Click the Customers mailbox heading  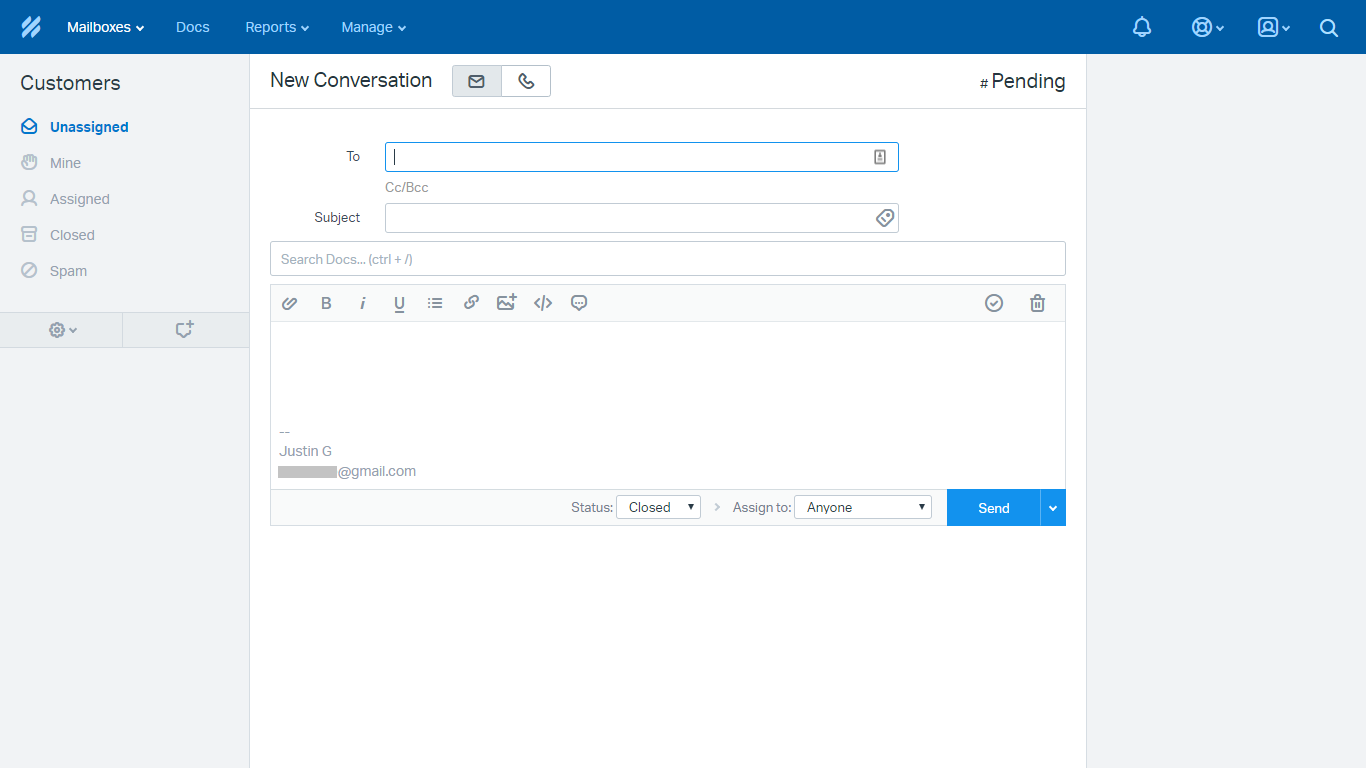click(x=70, y=83)
